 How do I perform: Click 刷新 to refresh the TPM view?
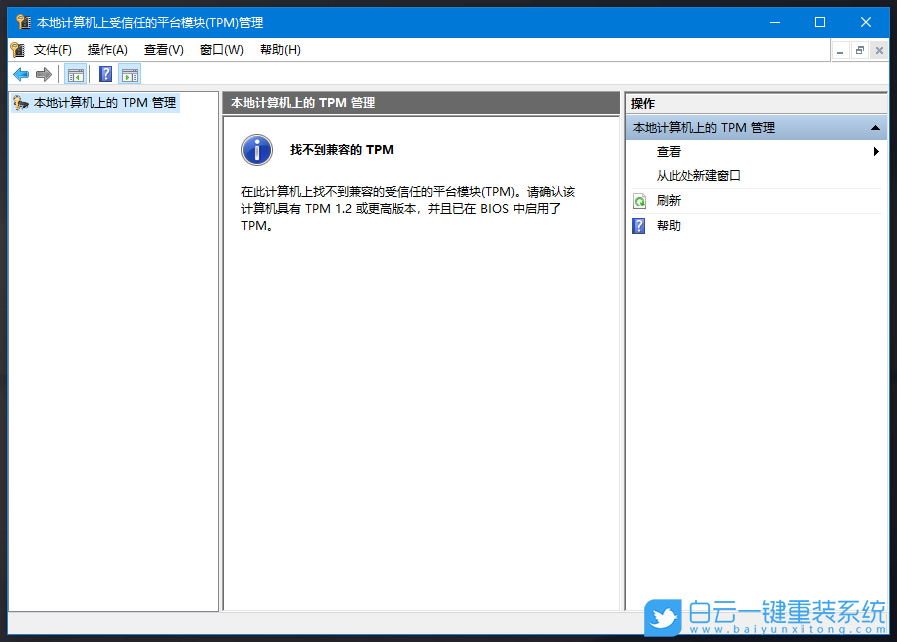pos(668,200)
